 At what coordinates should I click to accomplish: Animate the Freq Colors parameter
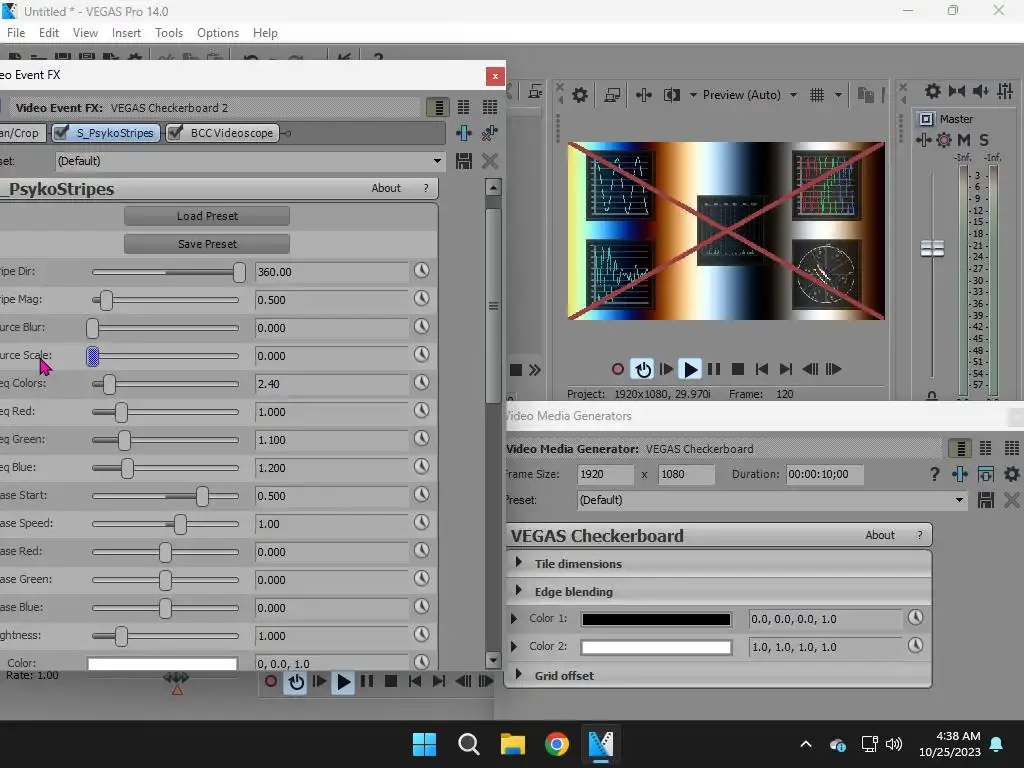(x=421, y=383)
